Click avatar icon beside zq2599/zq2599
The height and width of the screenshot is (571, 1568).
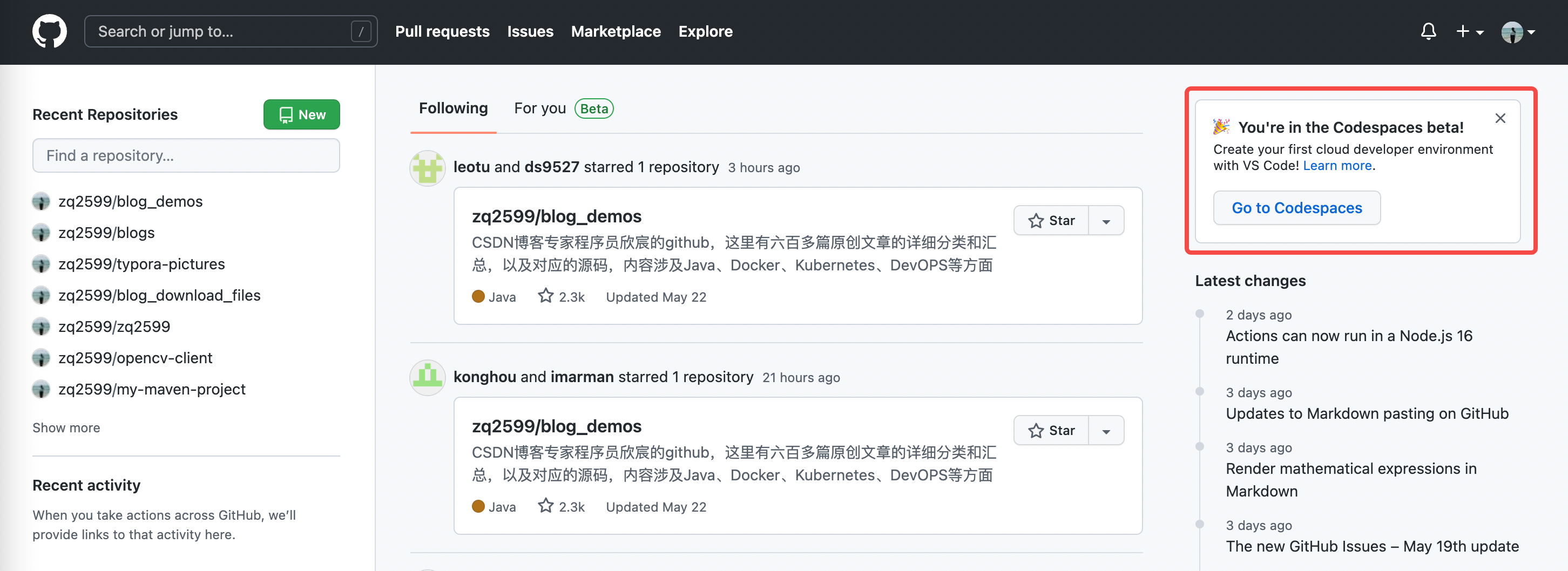[41, 327]
